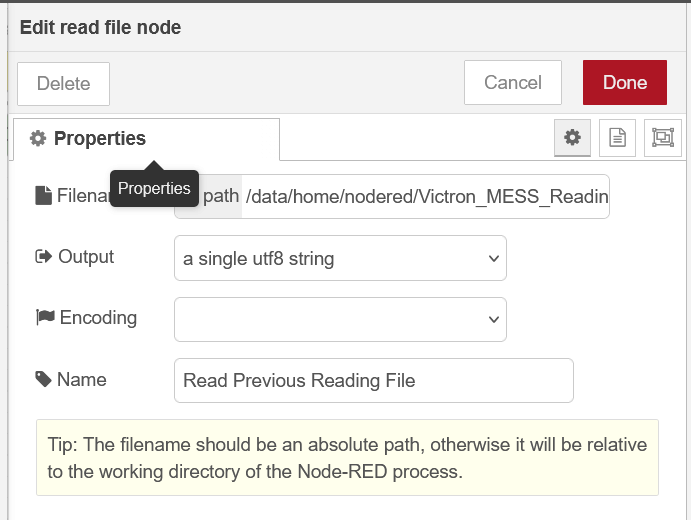
Task: Click the 'Edit read file node' title
Action: coord(100,27)
